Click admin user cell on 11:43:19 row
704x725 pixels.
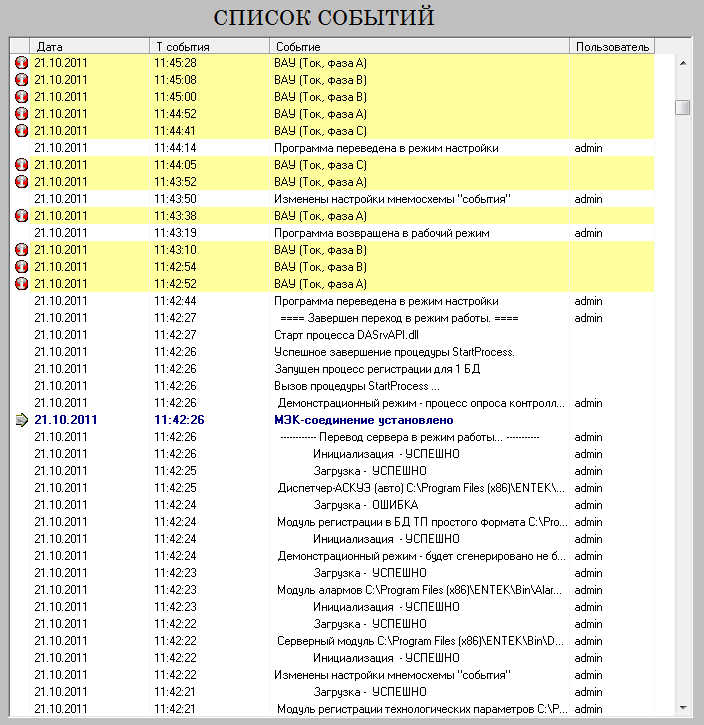coord(588,233)
